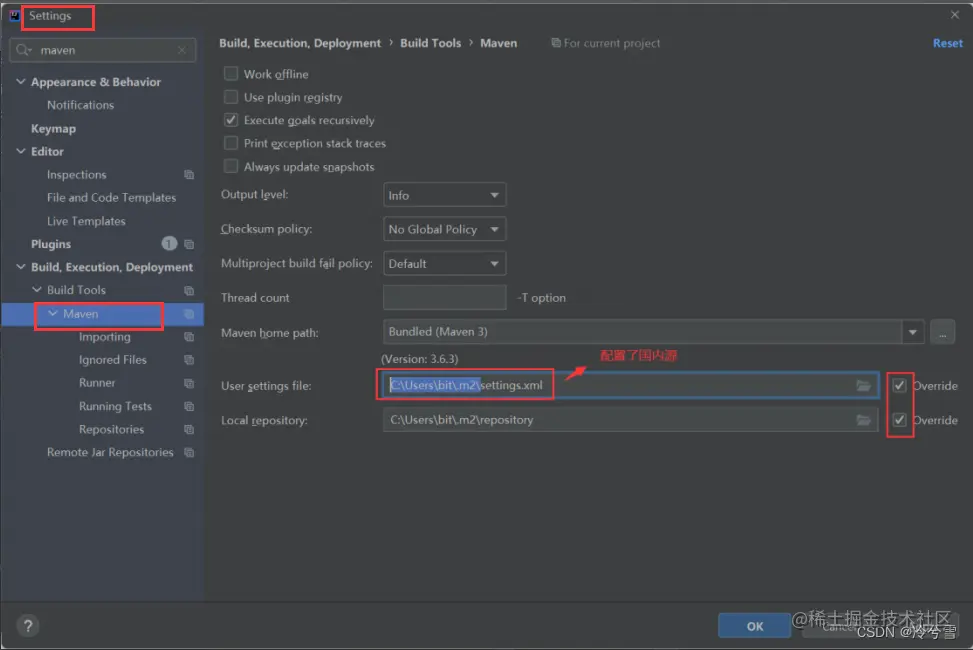Screen dimensions: 973x650
Task: Open Maven home path dropdown arrow
Action: [x=913, y=332]
